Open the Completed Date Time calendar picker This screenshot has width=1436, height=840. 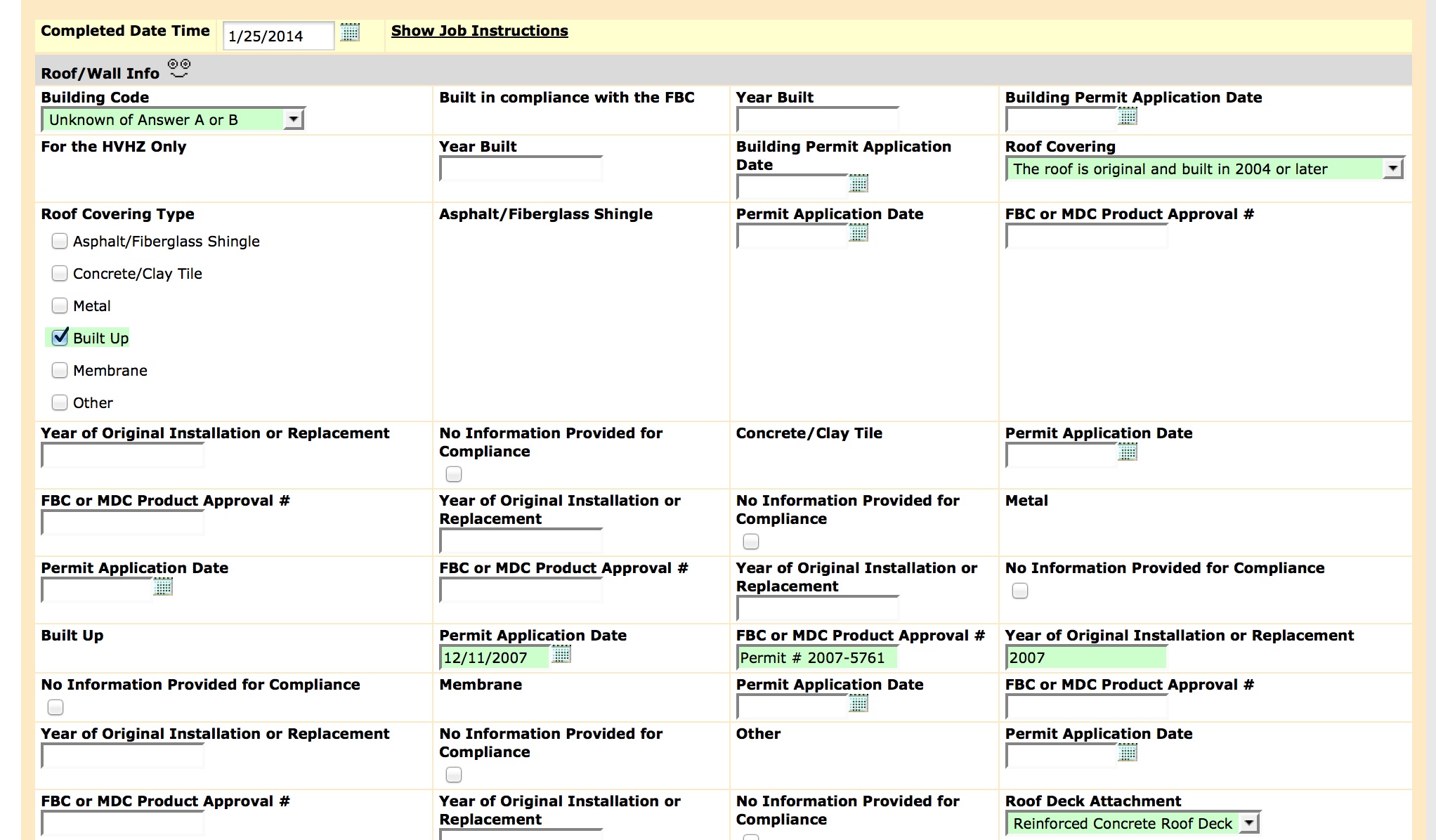350,32
